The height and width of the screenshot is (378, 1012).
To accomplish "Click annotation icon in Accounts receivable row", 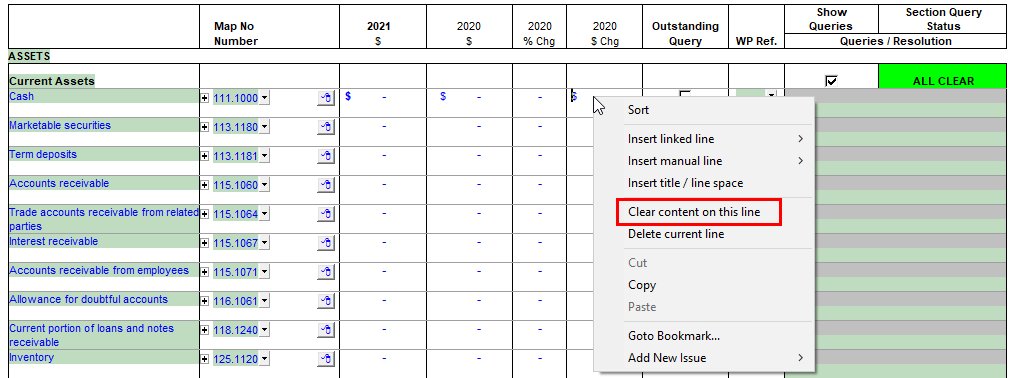I will (327, 185).
